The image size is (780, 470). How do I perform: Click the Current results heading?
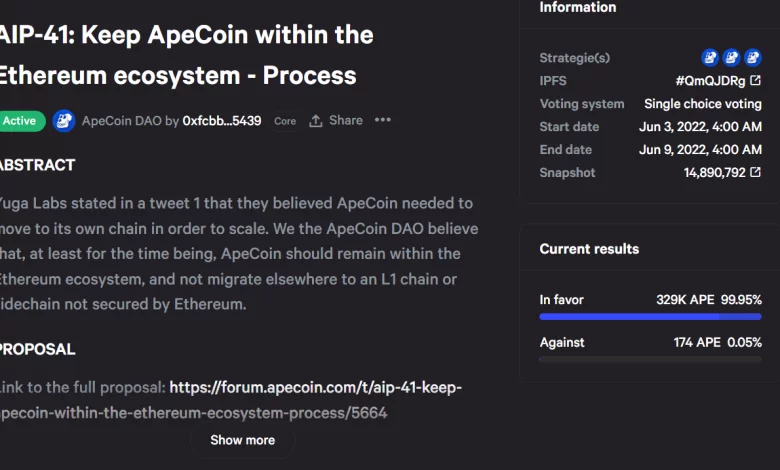(x=589, y=249)
